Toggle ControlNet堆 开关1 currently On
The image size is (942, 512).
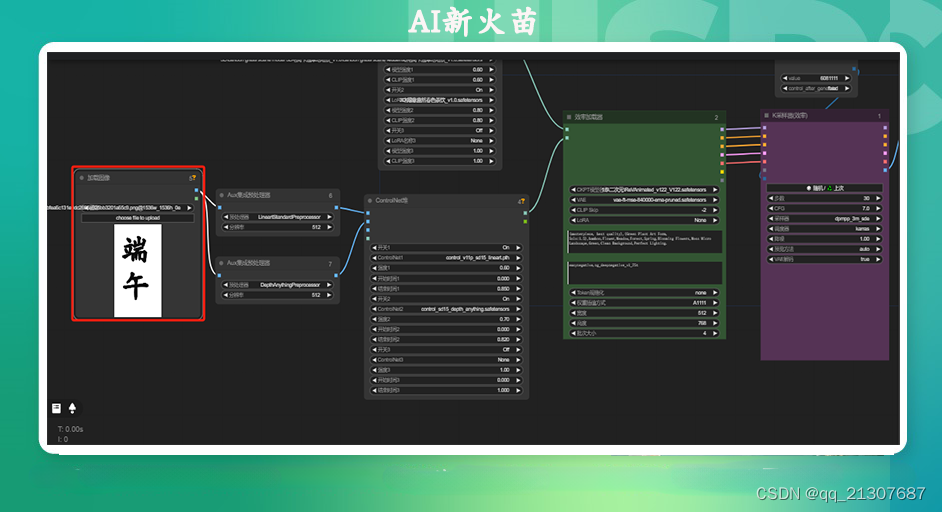pyautogui.click(x=446, y=248)
